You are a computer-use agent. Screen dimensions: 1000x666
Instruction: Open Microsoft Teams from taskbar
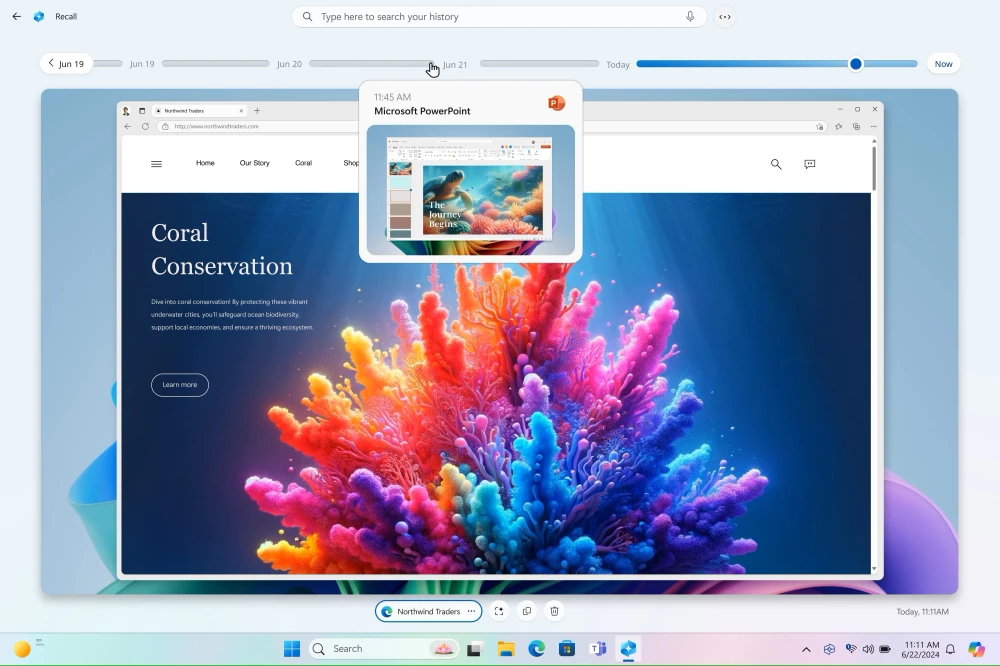[x=598, y=649]
